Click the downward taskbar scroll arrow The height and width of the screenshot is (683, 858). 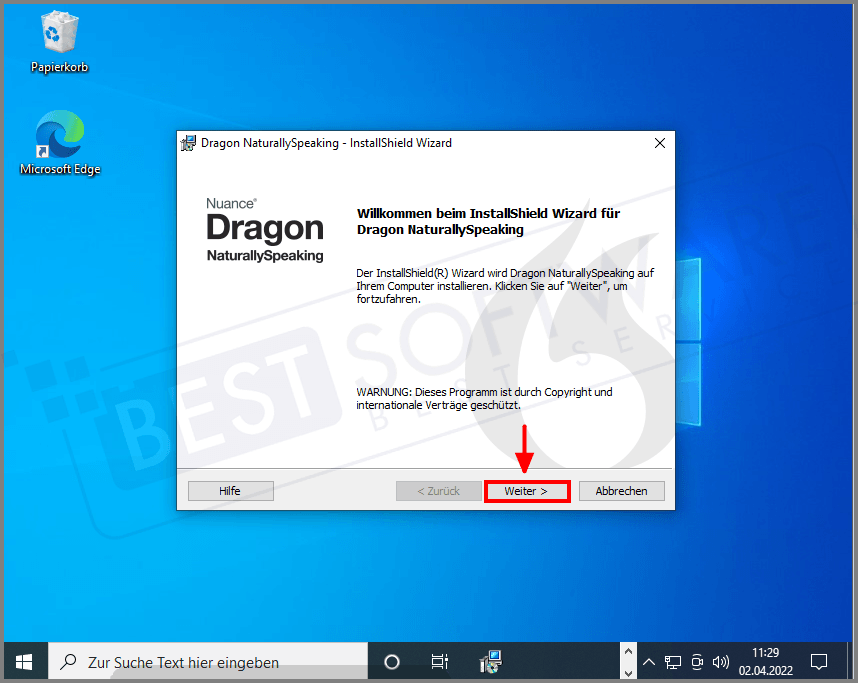(629, 673)
